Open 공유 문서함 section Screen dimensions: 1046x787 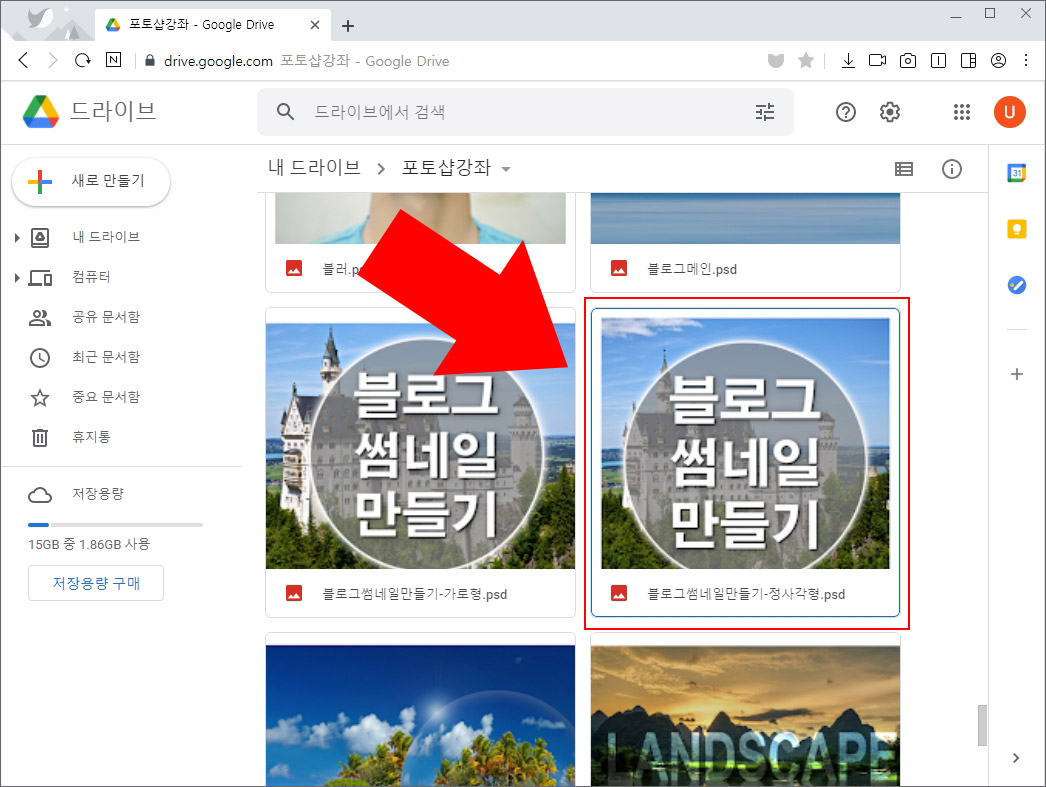pos(105,317)
